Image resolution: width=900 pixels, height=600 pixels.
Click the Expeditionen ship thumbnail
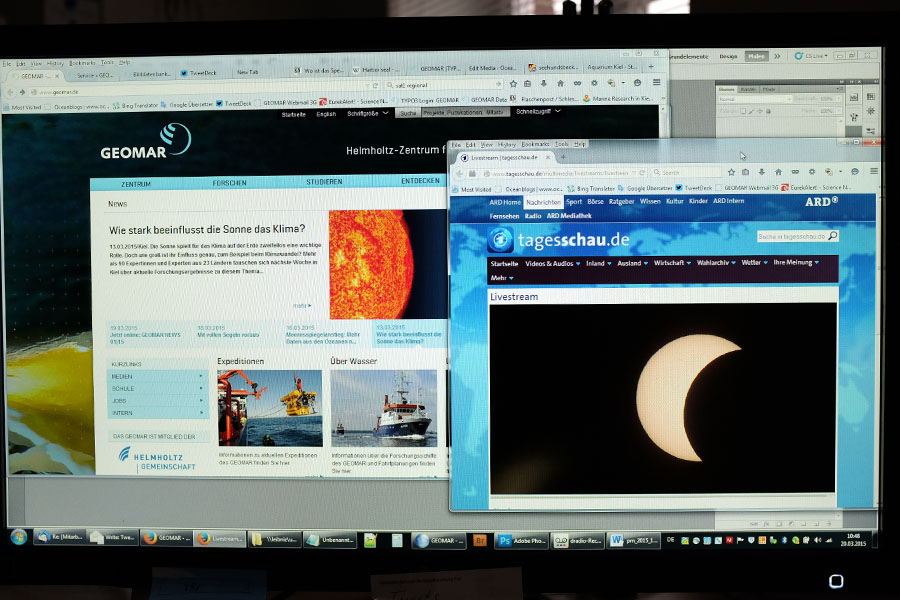click(270, 408)
